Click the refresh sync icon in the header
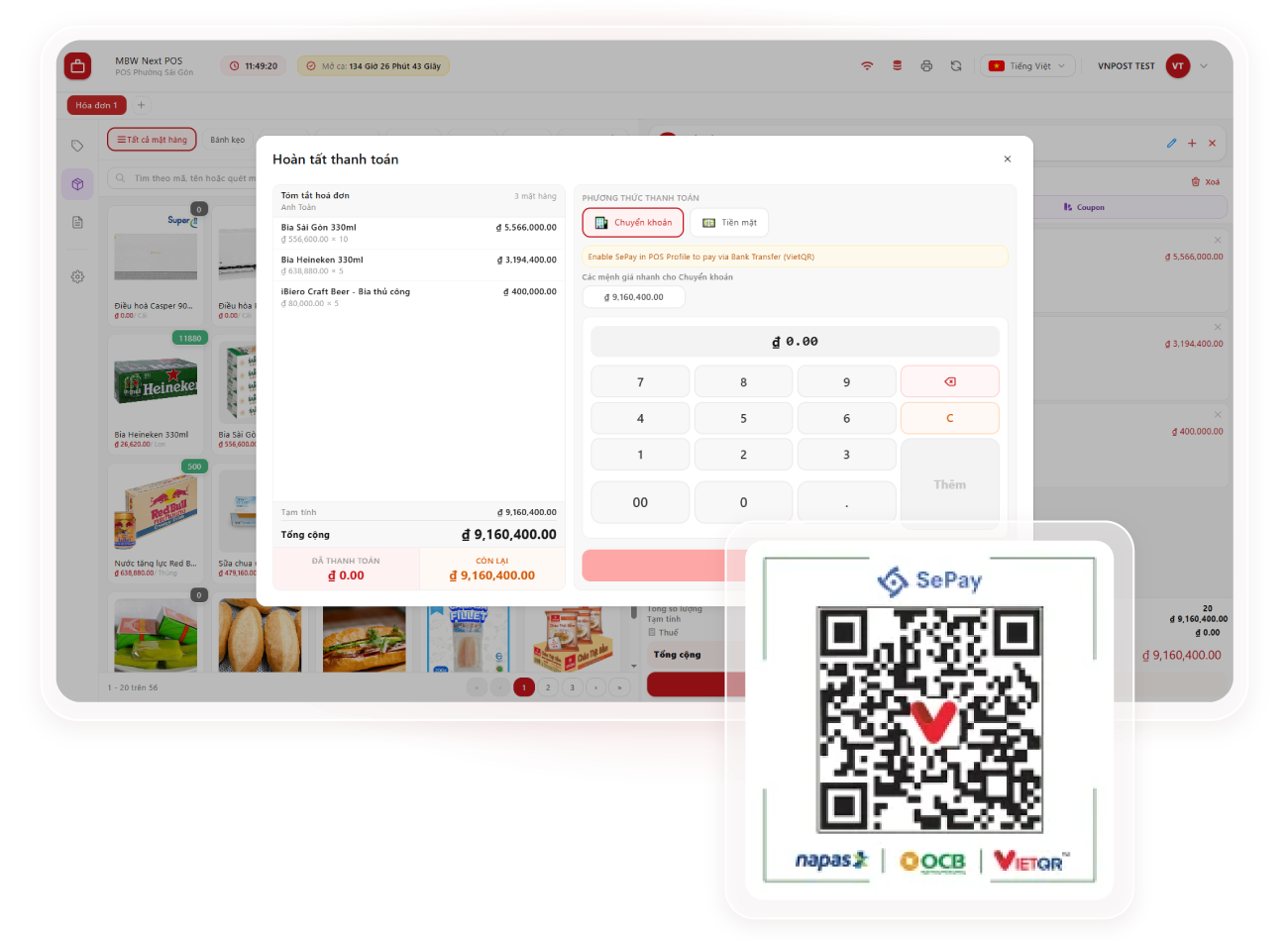This screenshot has height=941, width=1288. click(x=956, y=66)
